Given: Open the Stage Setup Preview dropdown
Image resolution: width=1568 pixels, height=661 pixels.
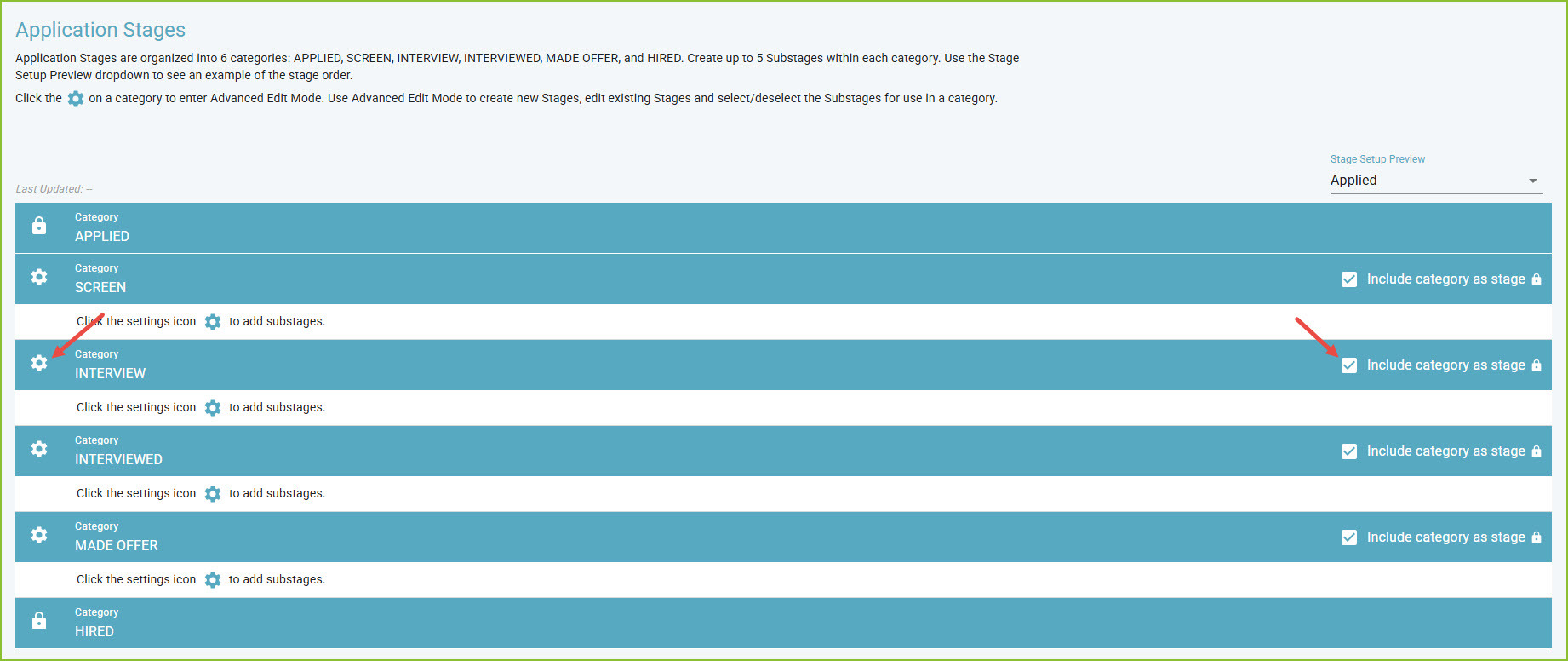Looking at the screenshot, I should tap(1436, 181).
